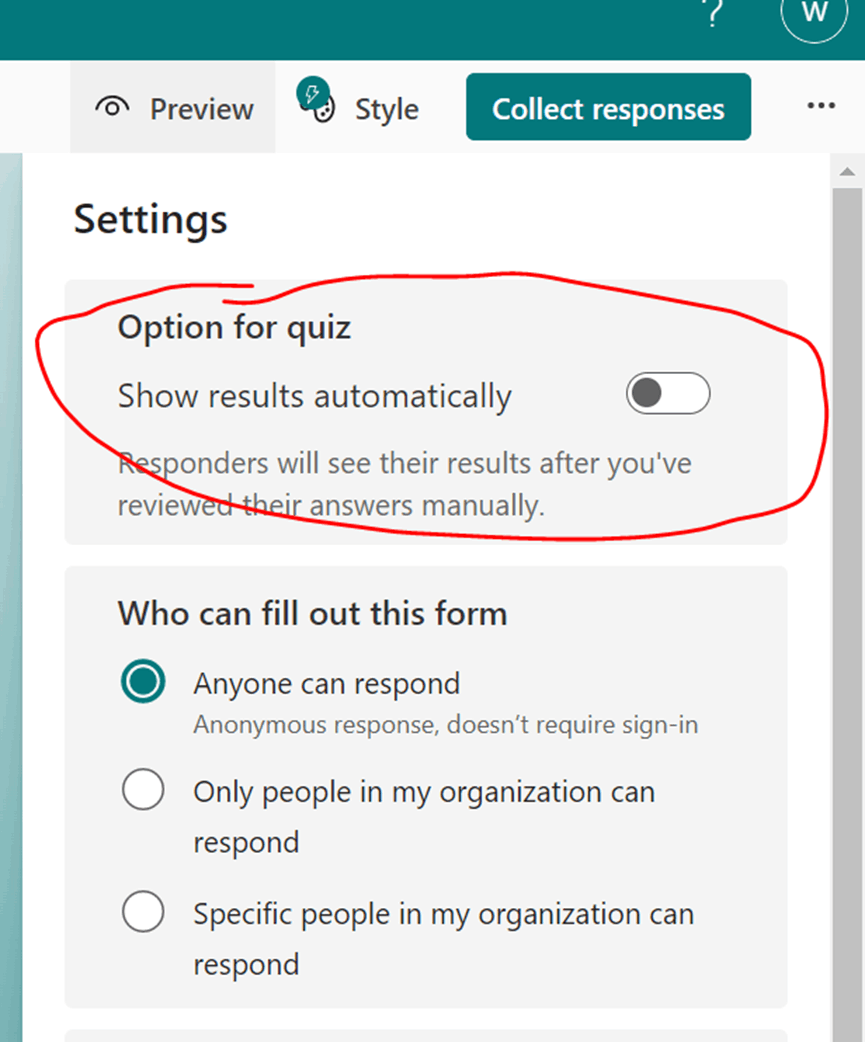Click Who can fill out this form heading
Viewport: 865px width, 1042px height.
312,613
